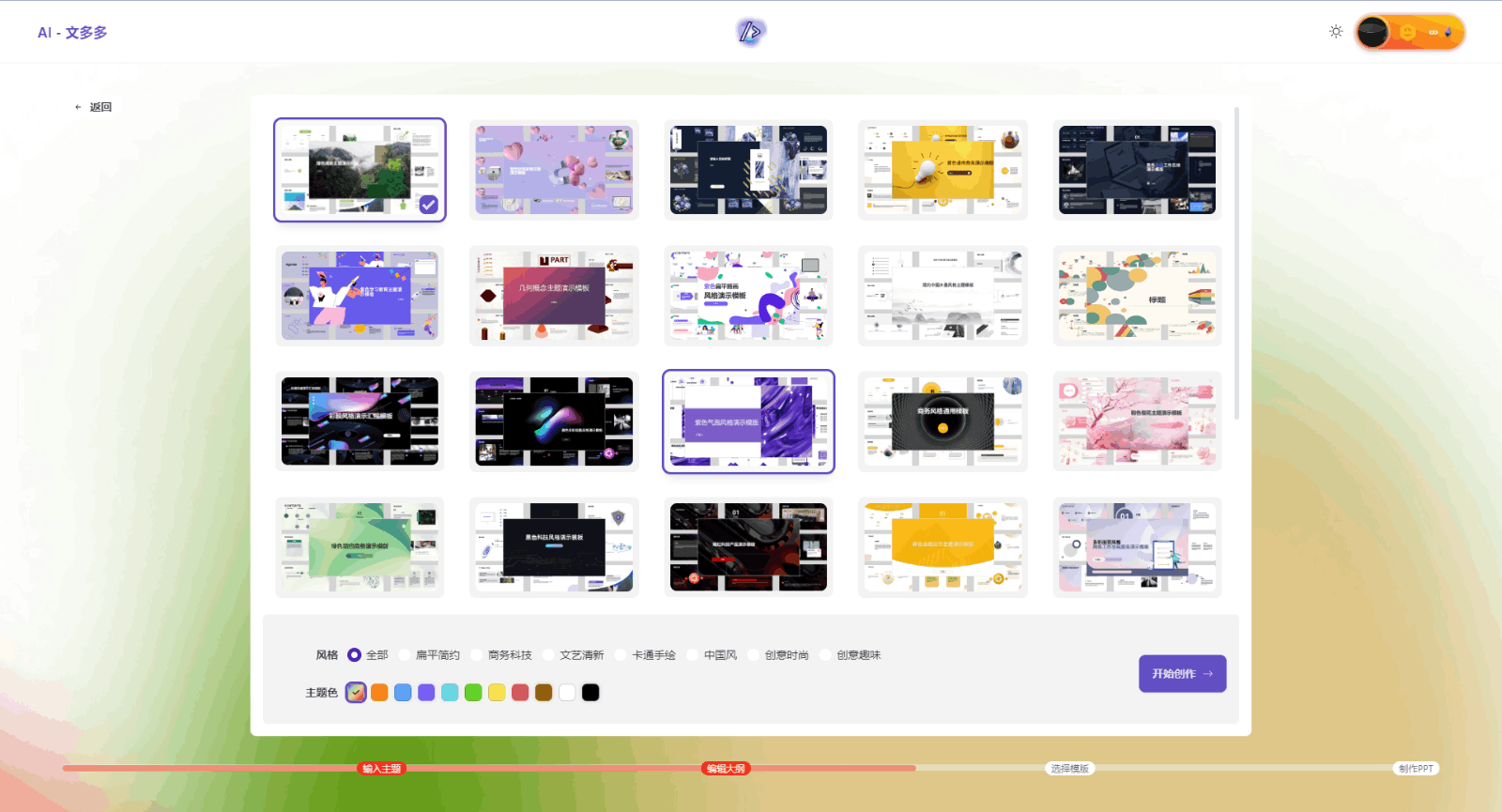
Task: Select 商务科技 style filter
Action: 477,655
